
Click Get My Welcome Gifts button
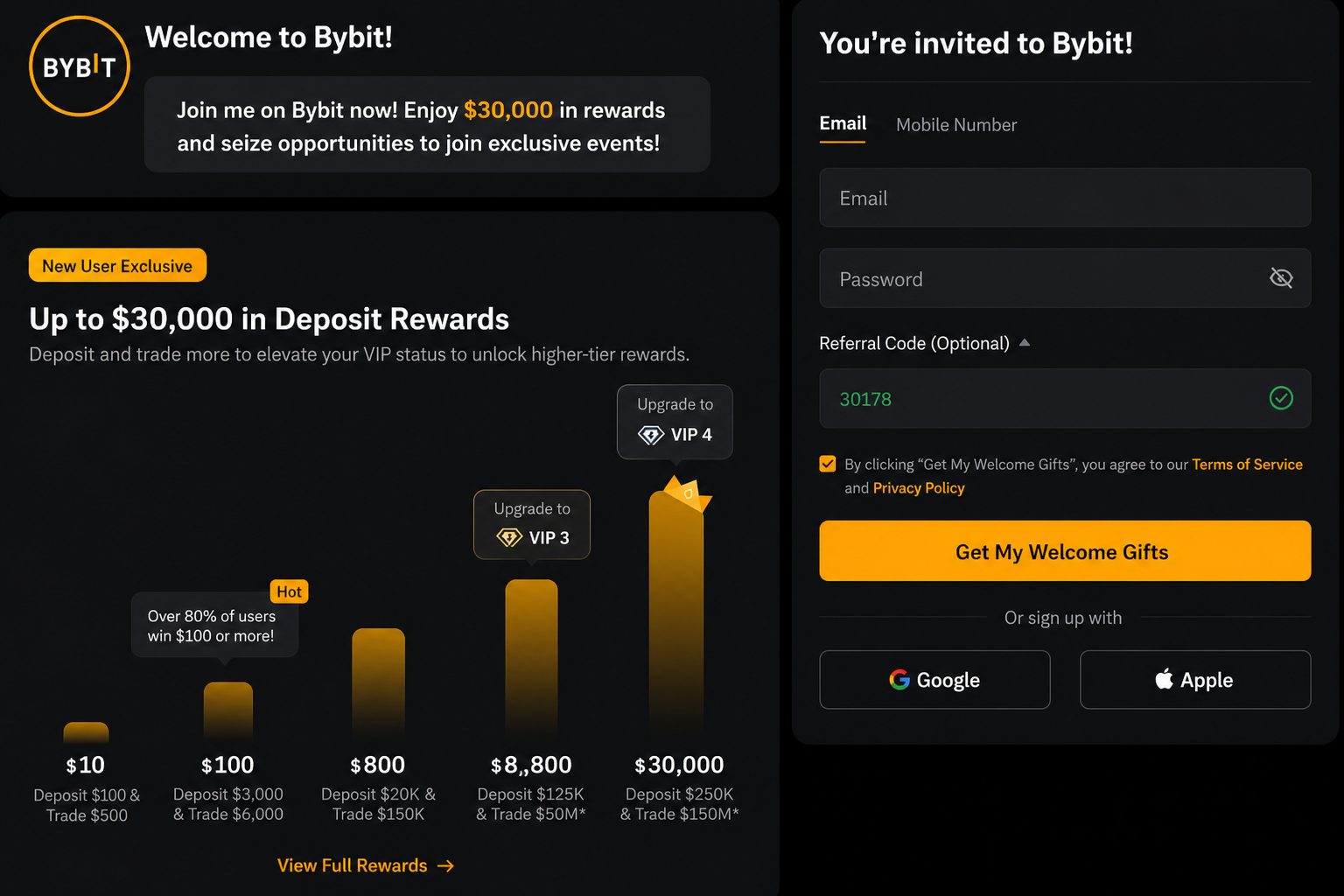point(1065,551)
